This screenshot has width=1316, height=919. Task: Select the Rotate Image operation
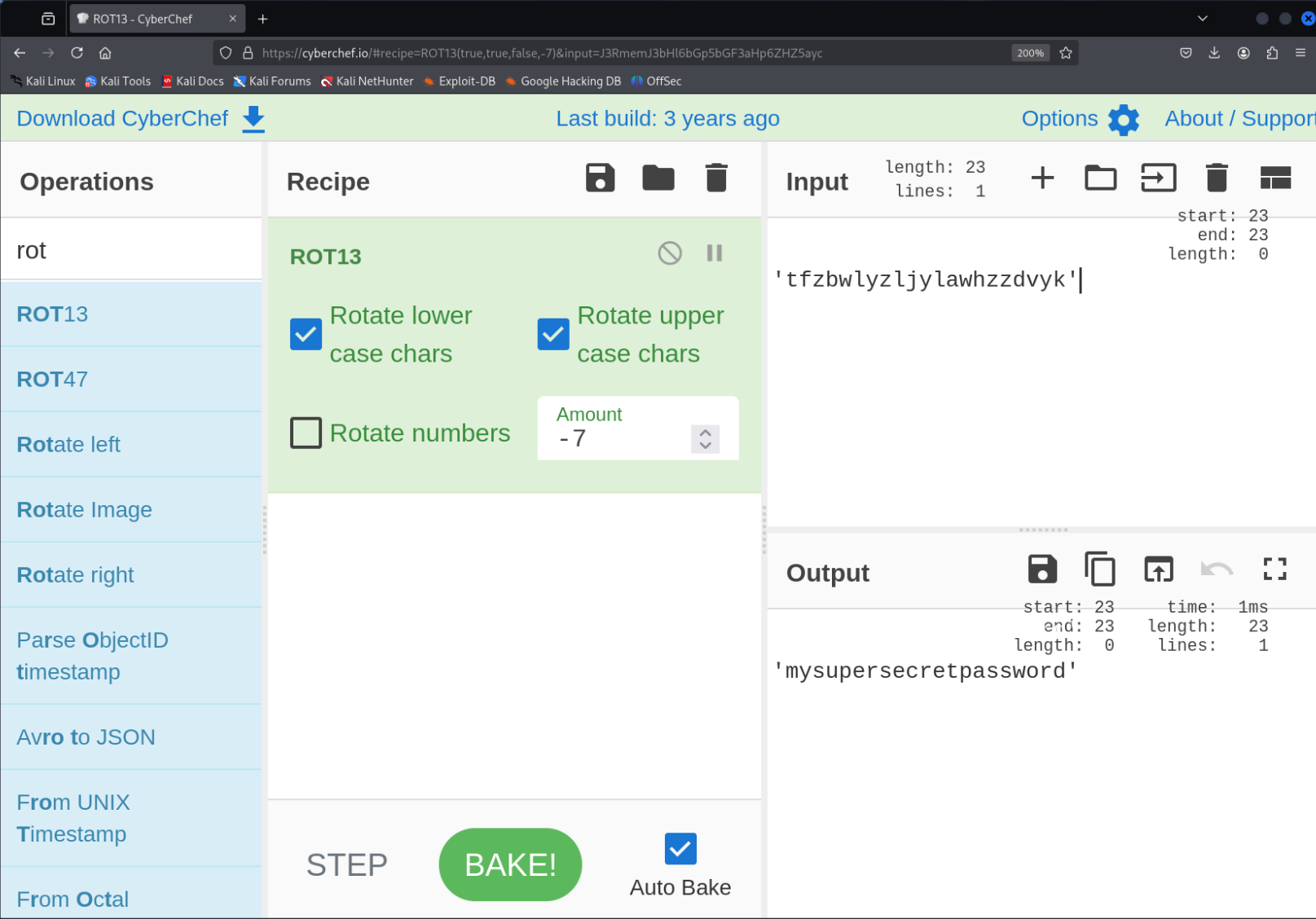click(x=131, y=510)
